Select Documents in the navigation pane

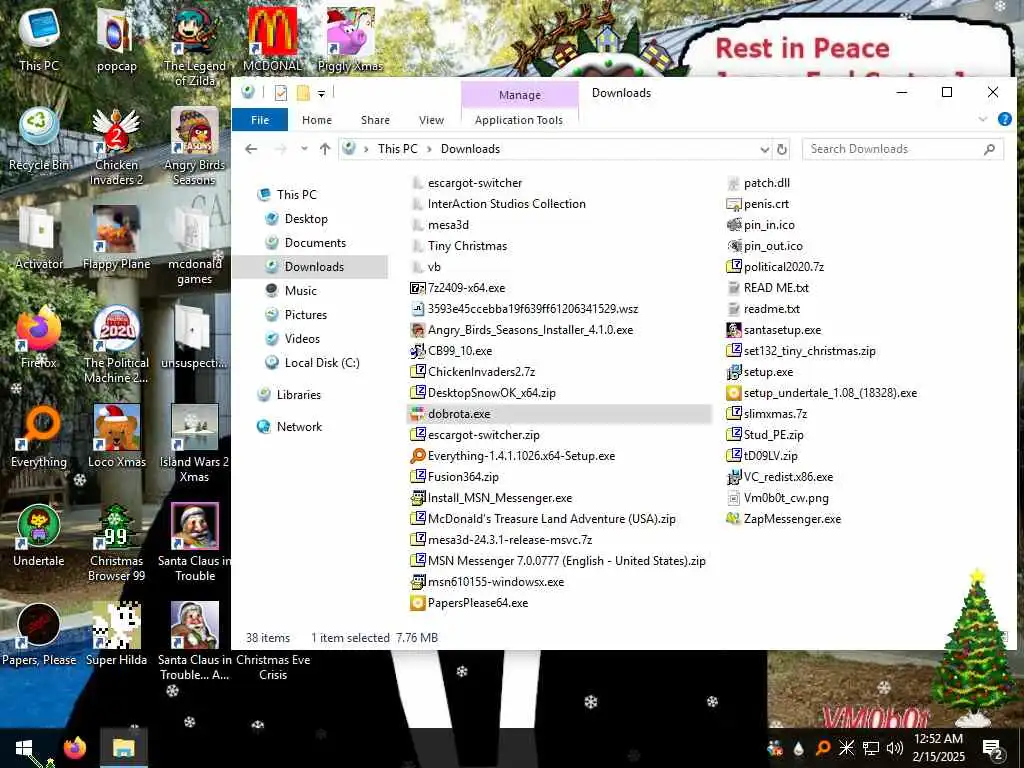[315, 243]
